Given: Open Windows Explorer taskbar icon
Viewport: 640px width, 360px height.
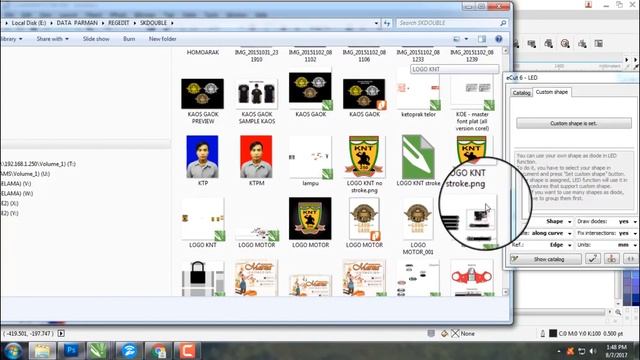Looking at the screenshot, I should (x=42, y=350).
